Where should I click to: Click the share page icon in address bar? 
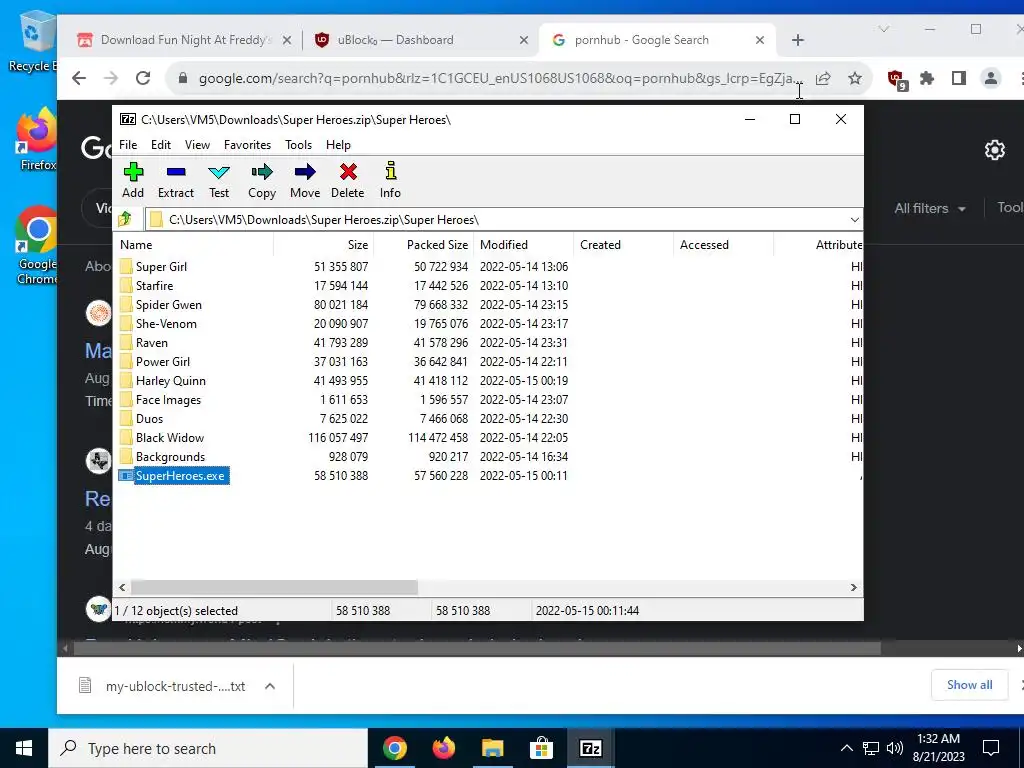[823, 78]
